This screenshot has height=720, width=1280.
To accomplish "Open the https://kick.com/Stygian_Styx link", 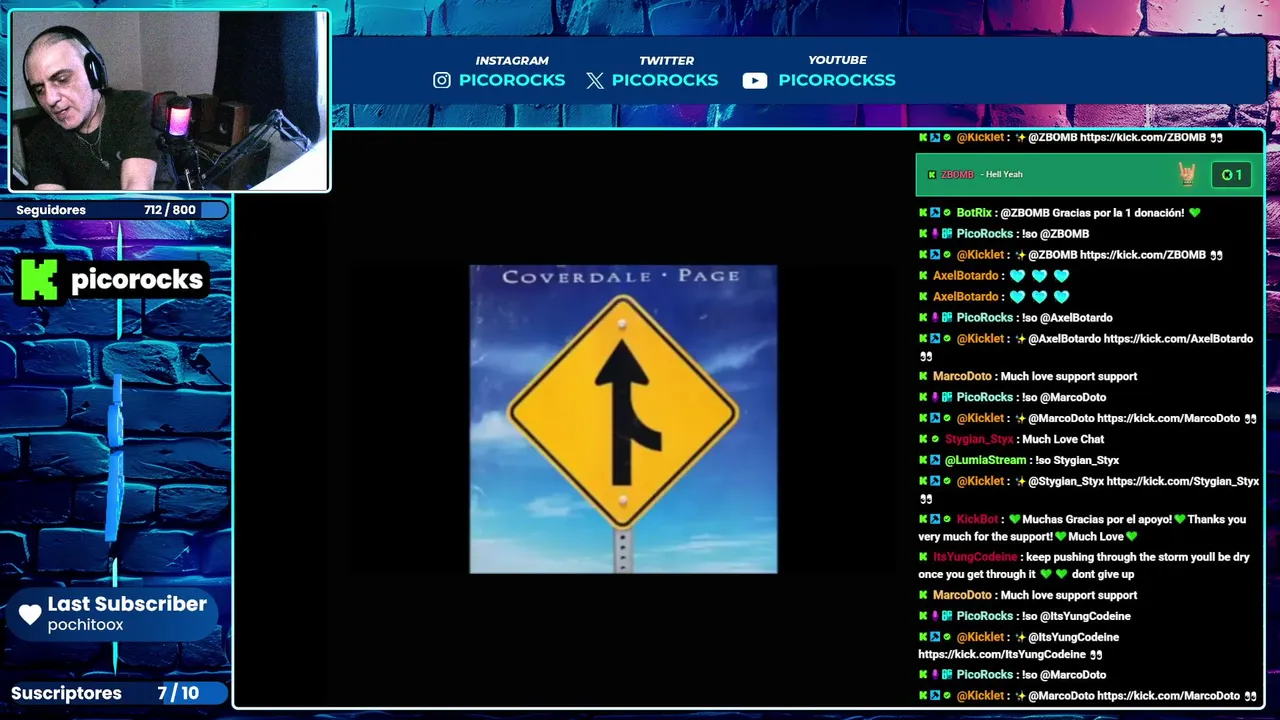I will click(1183, 481).
